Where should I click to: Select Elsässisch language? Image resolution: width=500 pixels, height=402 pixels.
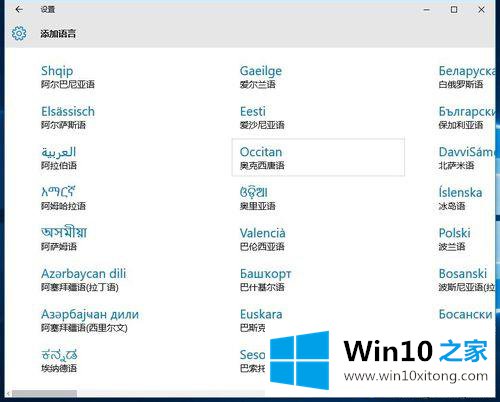click(68, 117)
